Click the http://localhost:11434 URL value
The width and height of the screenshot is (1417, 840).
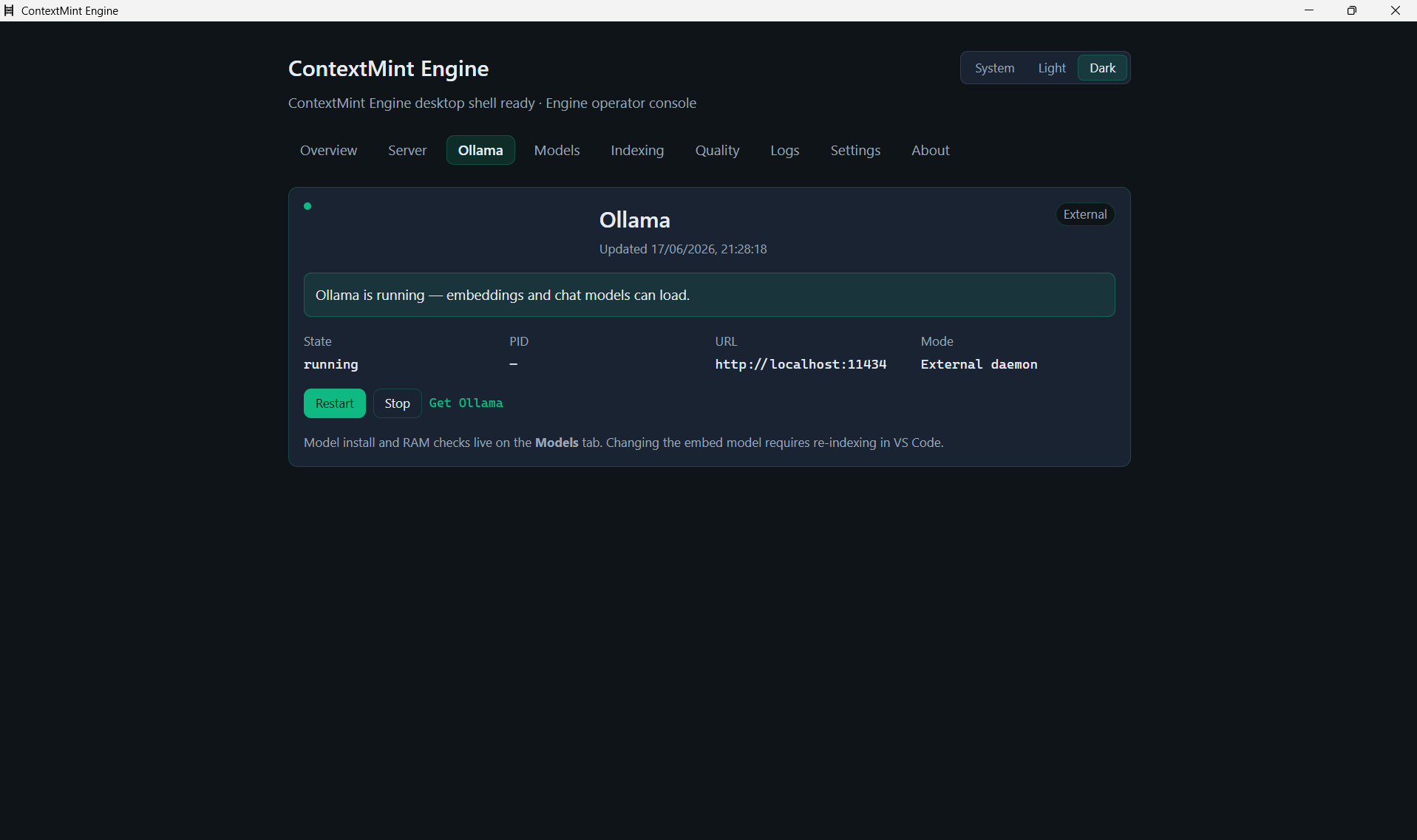(801, 364)
